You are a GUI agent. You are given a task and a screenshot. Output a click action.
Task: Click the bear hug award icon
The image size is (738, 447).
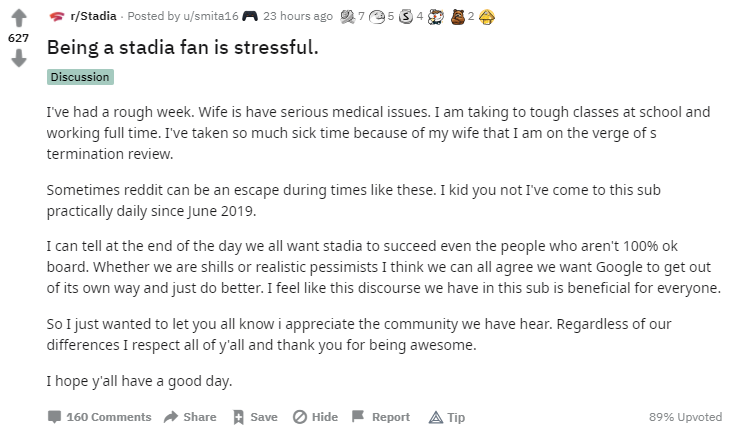click(457, 17)
